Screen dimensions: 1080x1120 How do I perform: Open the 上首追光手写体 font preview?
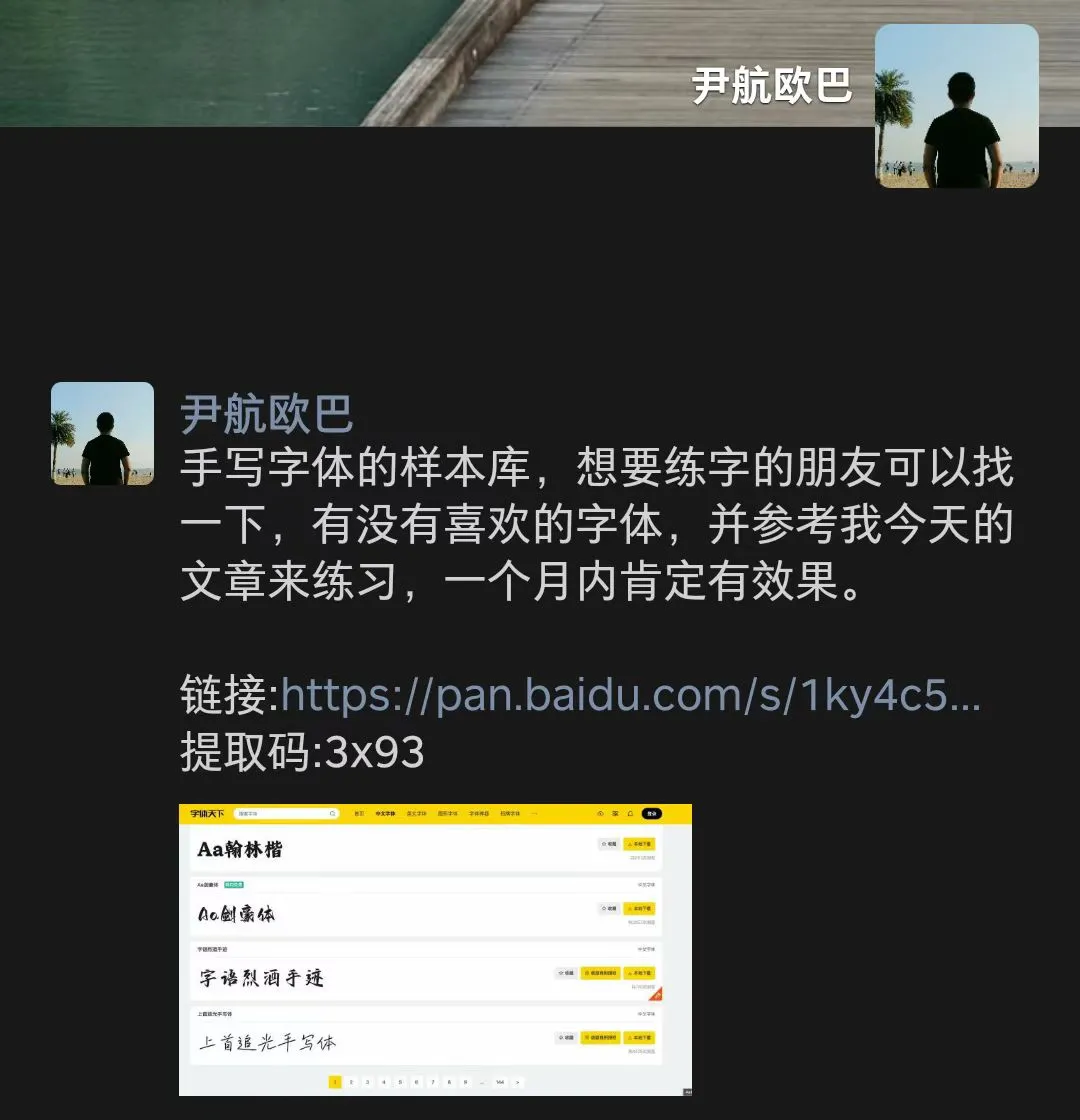[x=268, y=1042]
